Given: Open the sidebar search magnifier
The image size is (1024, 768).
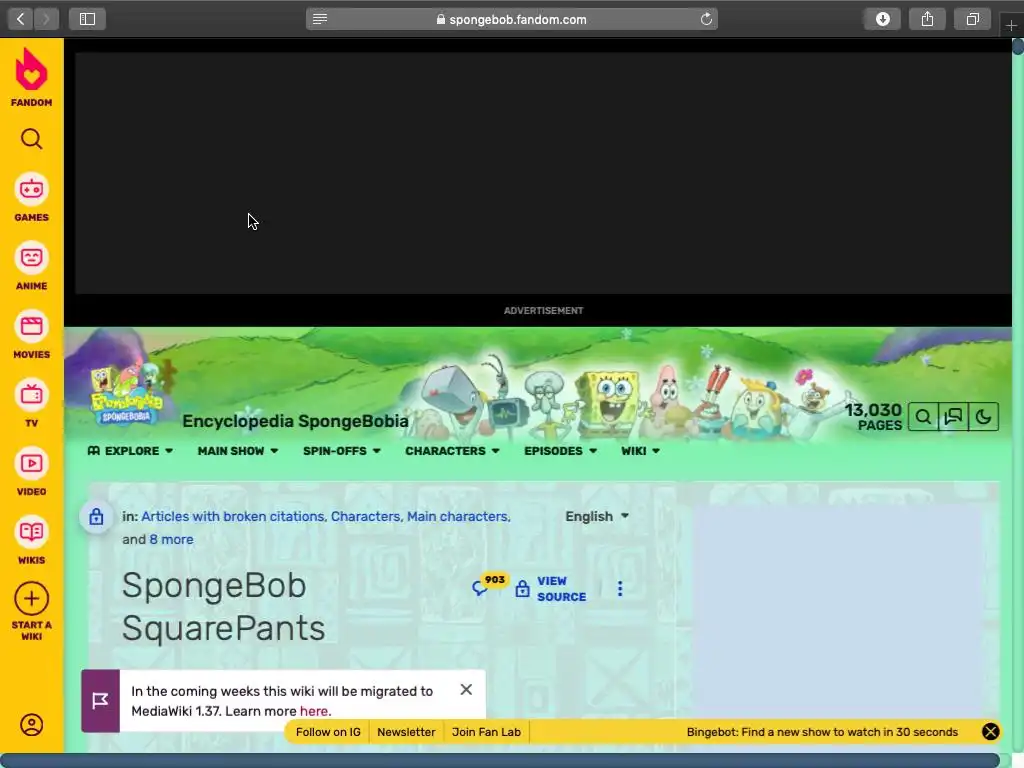Looking at the screenshot, I should [x=31, y=139].
